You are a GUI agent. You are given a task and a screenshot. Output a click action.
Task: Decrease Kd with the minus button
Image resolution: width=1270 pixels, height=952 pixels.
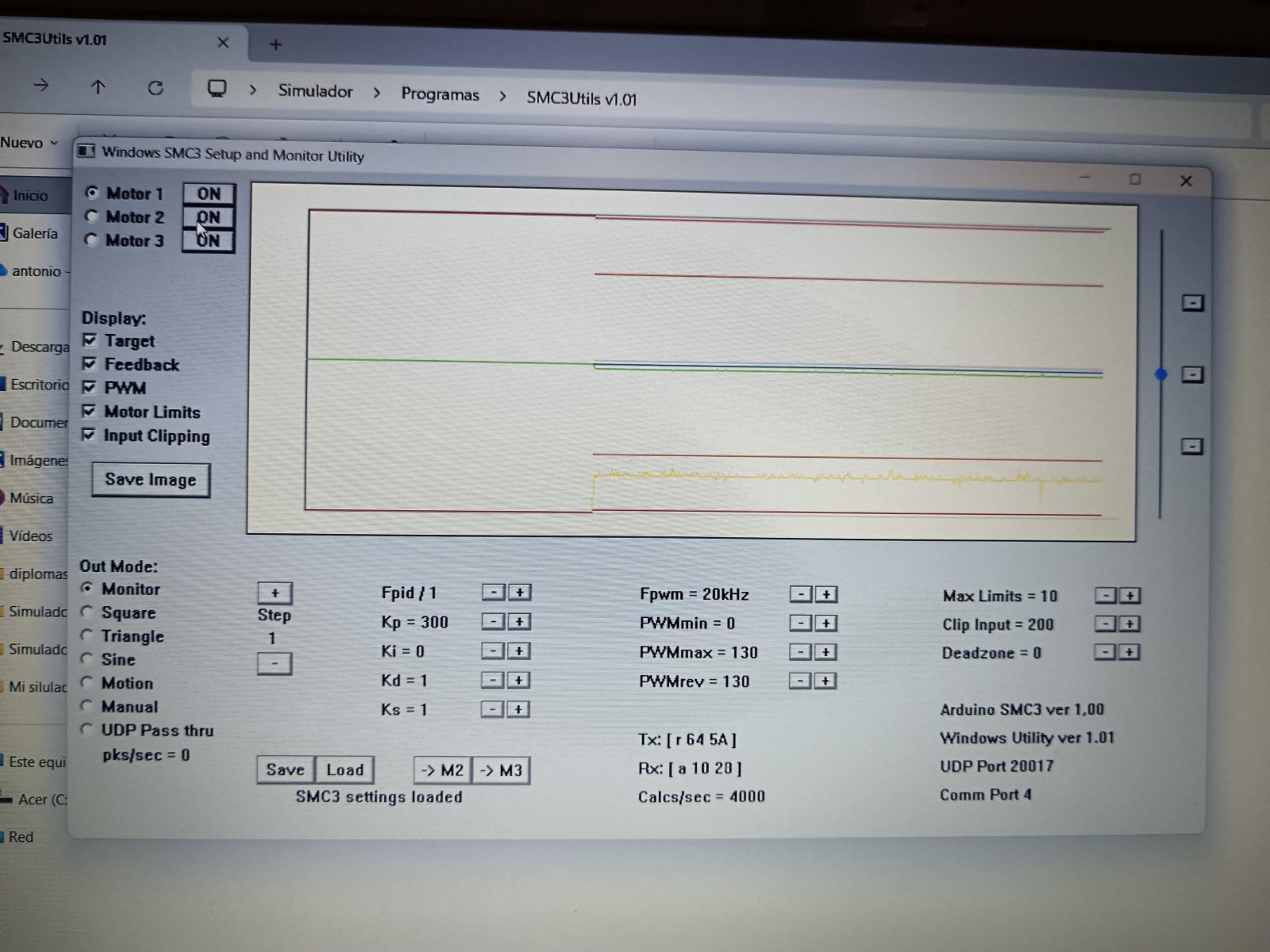[x=493, y=680]
